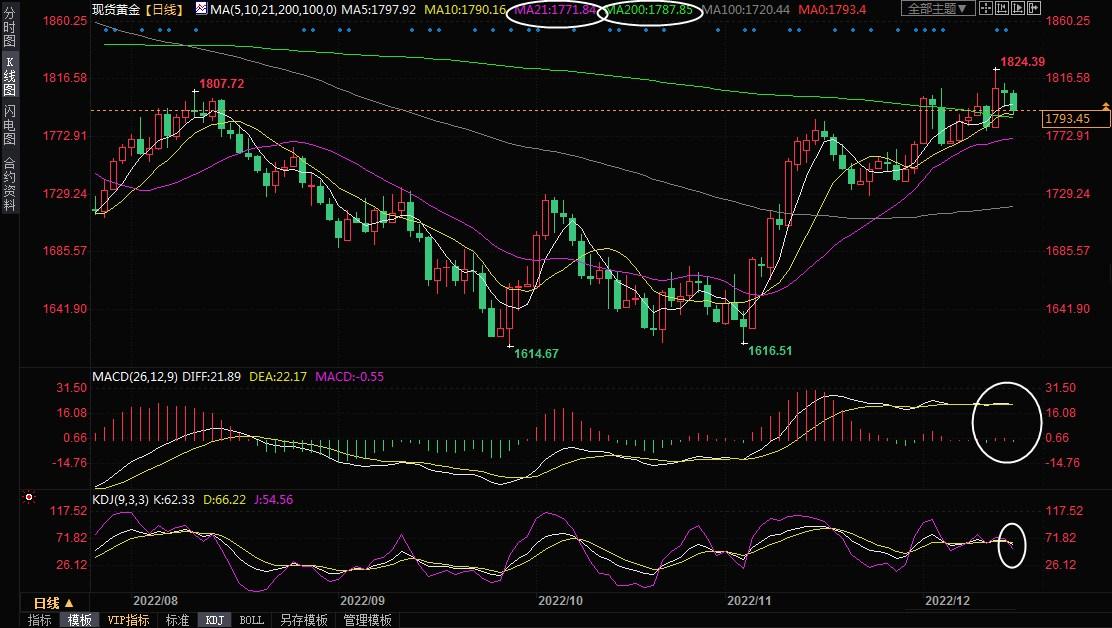Click the rightmost toolbar icon with arrow

coord(1033,9)
